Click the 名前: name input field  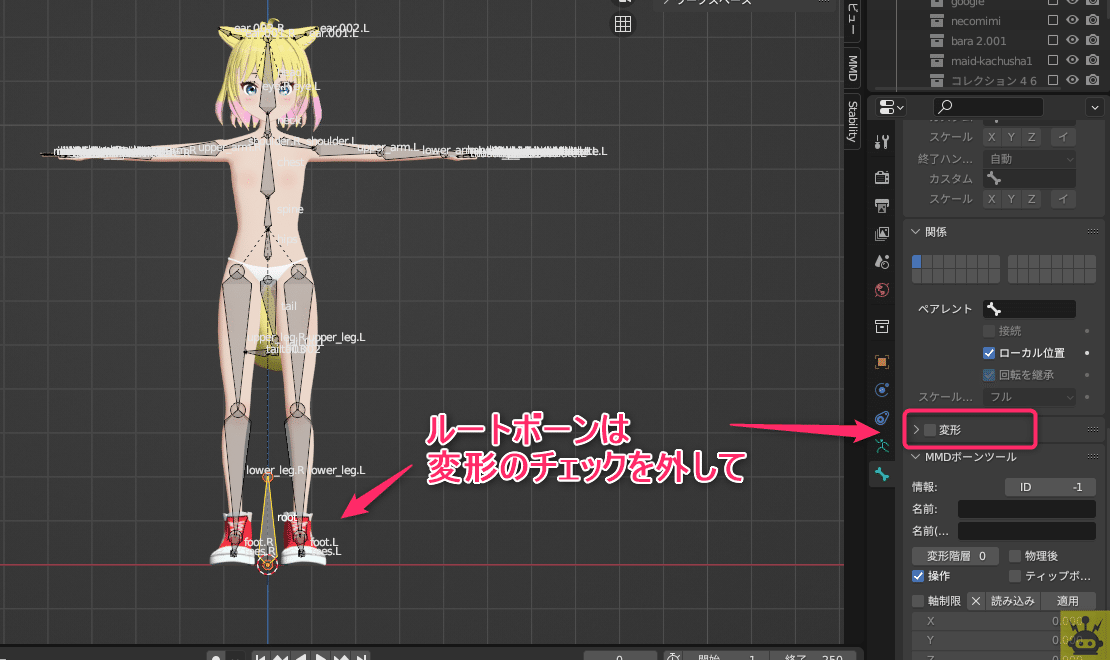1026,509
